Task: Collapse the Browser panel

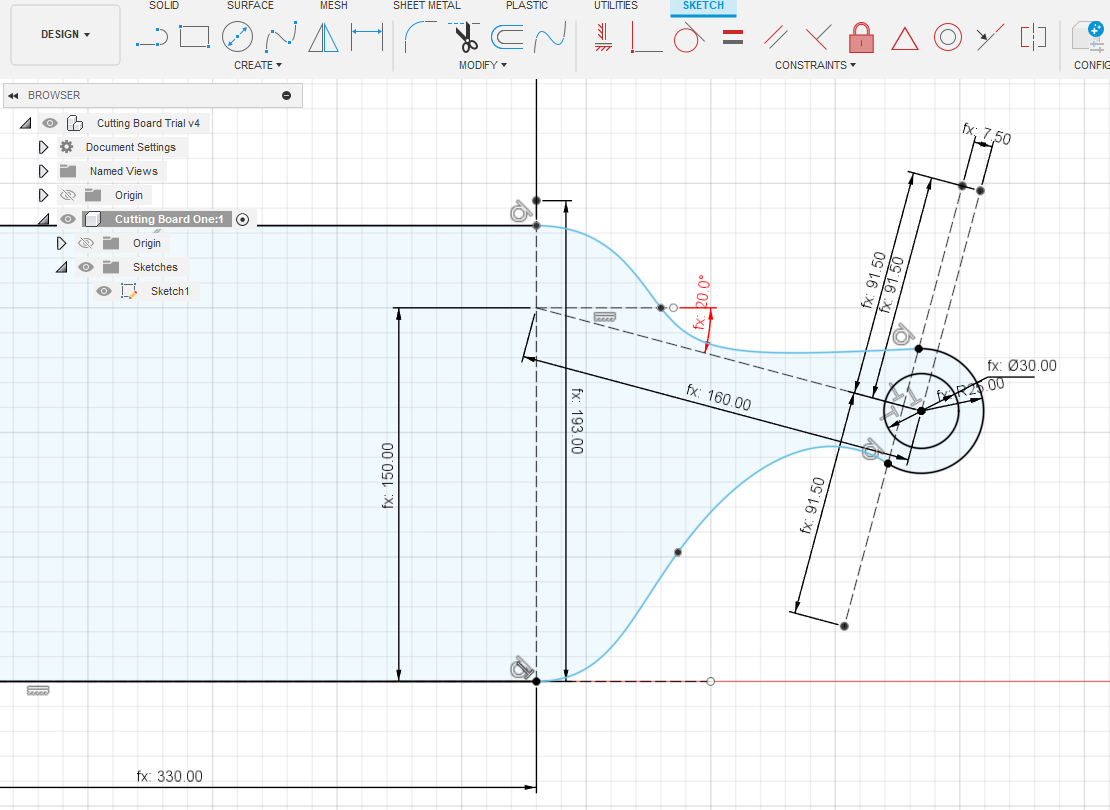Action: 12,95
